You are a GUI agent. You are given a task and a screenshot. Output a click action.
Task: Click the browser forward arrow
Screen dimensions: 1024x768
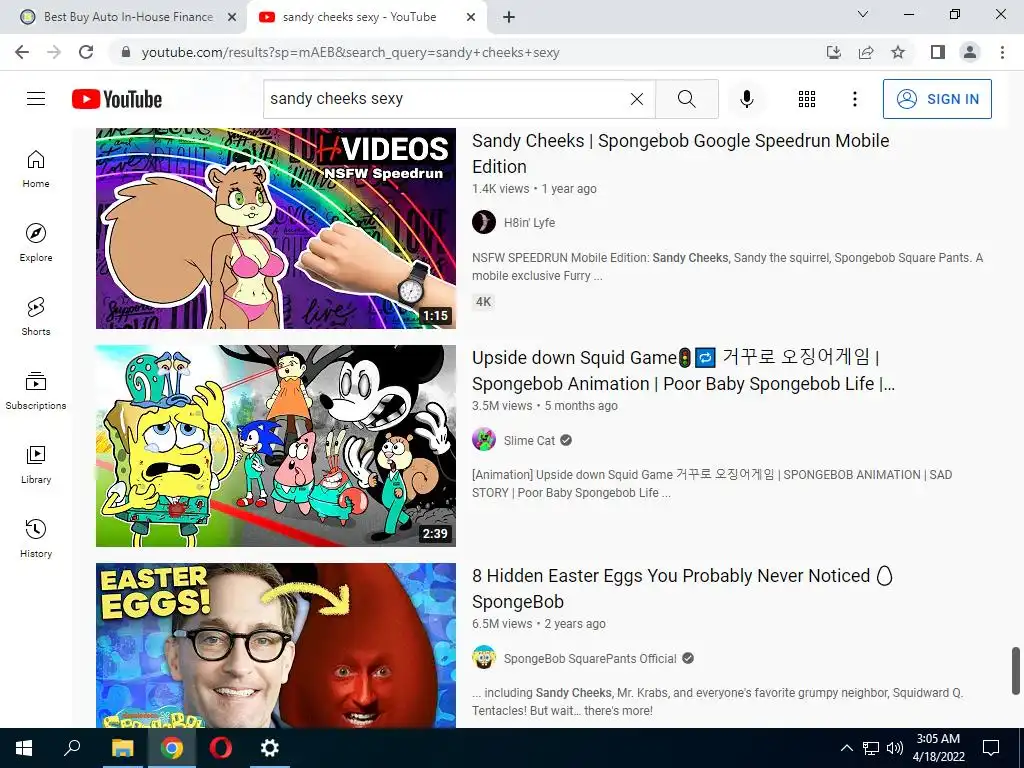[54, 52]
